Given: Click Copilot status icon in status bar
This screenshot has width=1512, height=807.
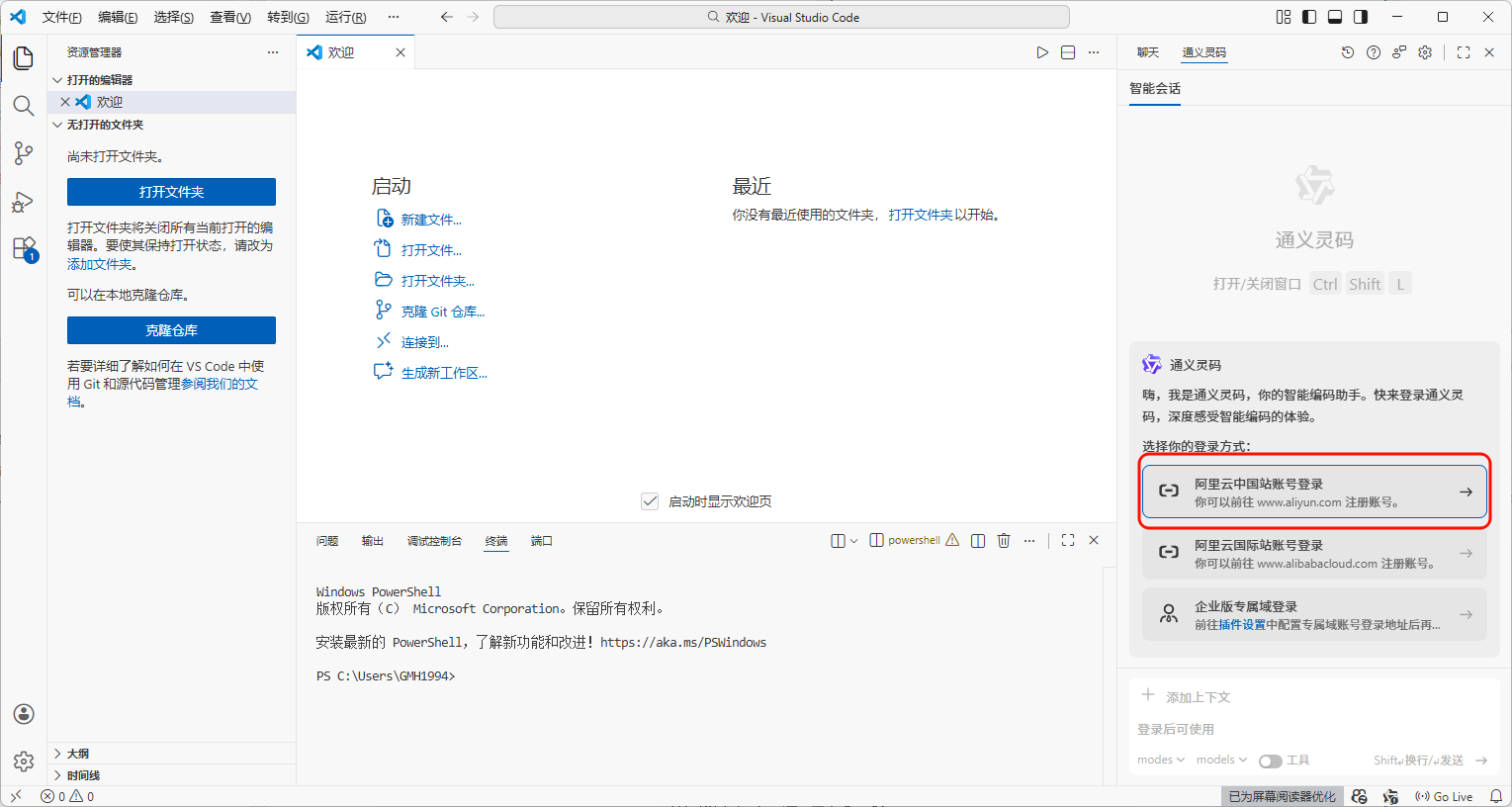Looking at the screenshot, I should tap(1360, 796).
